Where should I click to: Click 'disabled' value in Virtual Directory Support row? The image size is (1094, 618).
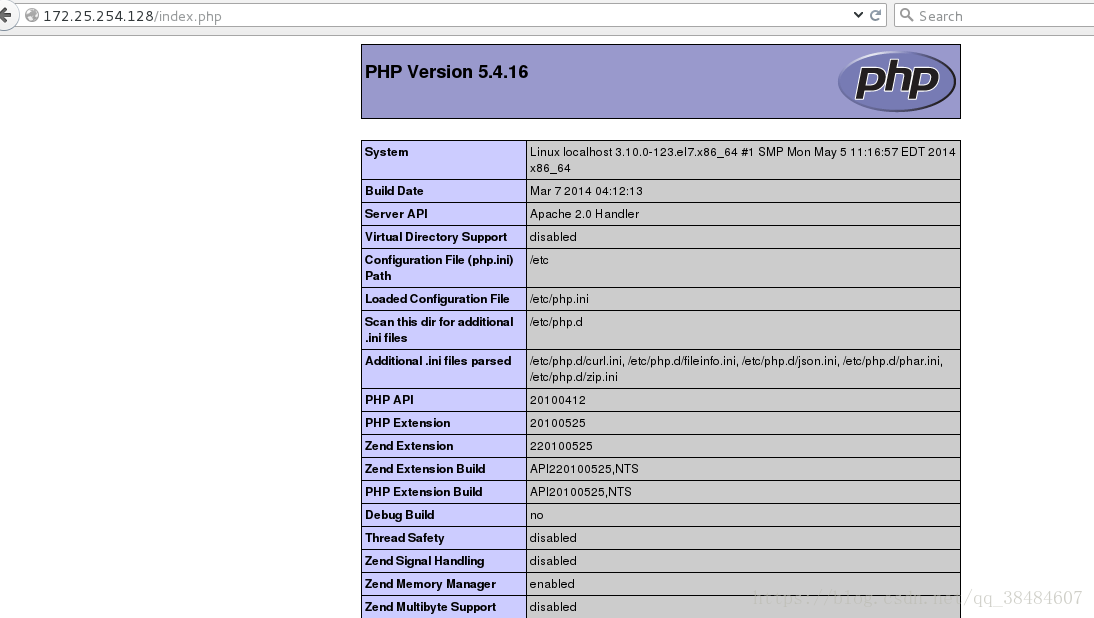pyautogui.click(x=553, y=237)
